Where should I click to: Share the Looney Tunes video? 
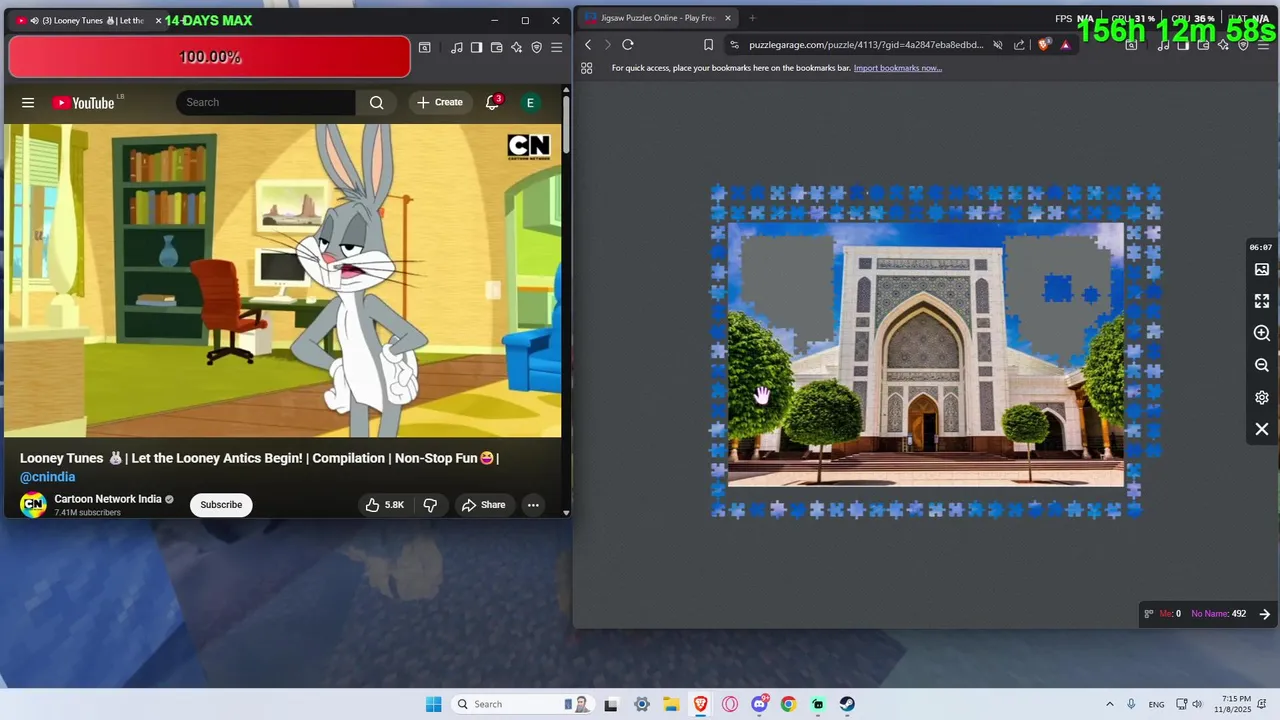click(484, 505)
